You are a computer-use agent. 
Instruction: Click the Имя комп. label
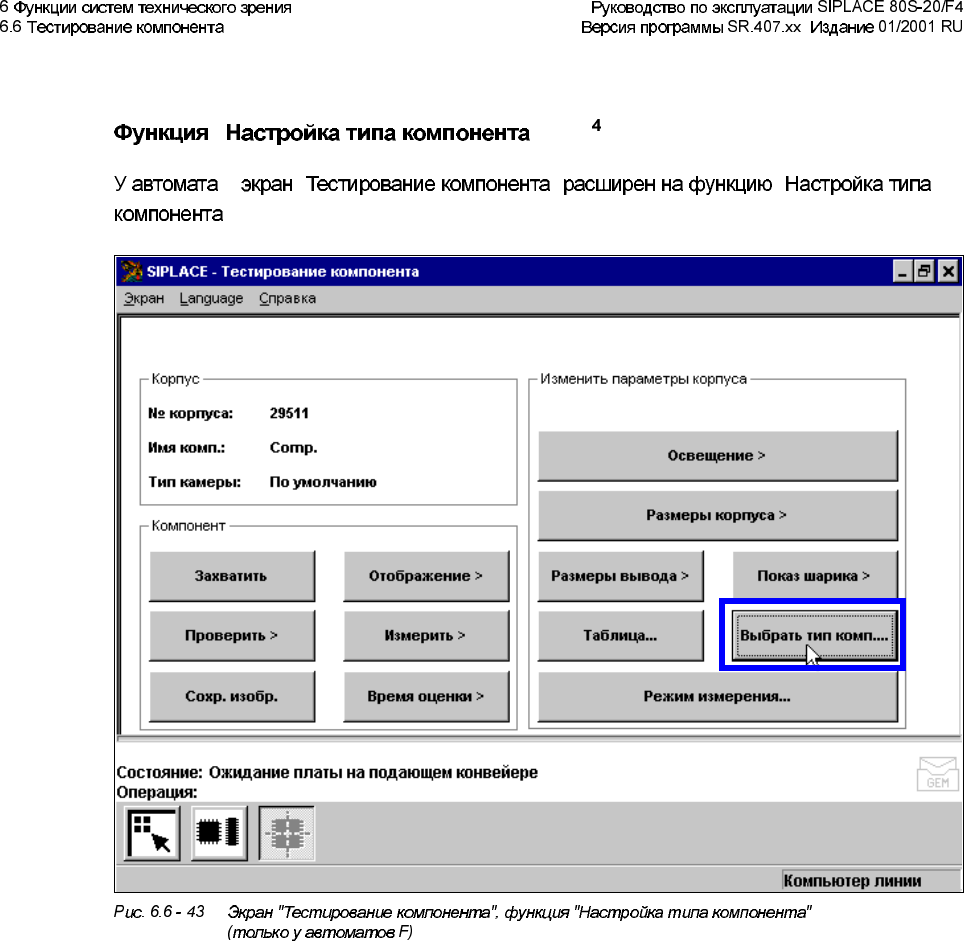(x=186, y=447)
